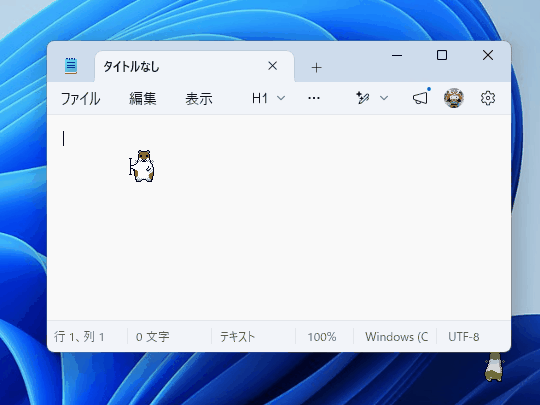Open the 表示 menu
The height and width of the screenshot is (405, 540).
(199, 98)
